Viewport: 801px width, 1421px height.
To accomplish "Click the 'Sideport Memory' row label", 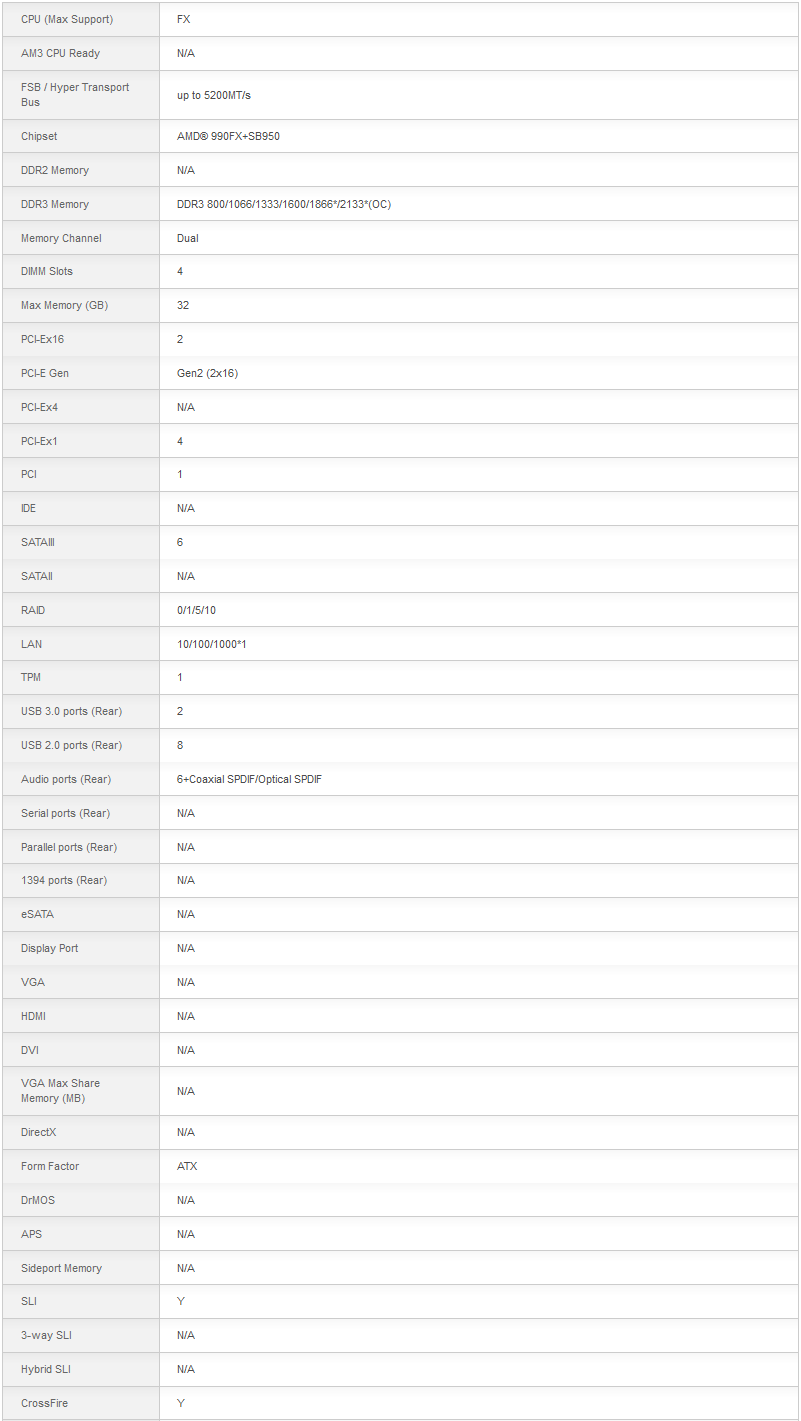I will pyautogui.click(x=61, y=1268).
